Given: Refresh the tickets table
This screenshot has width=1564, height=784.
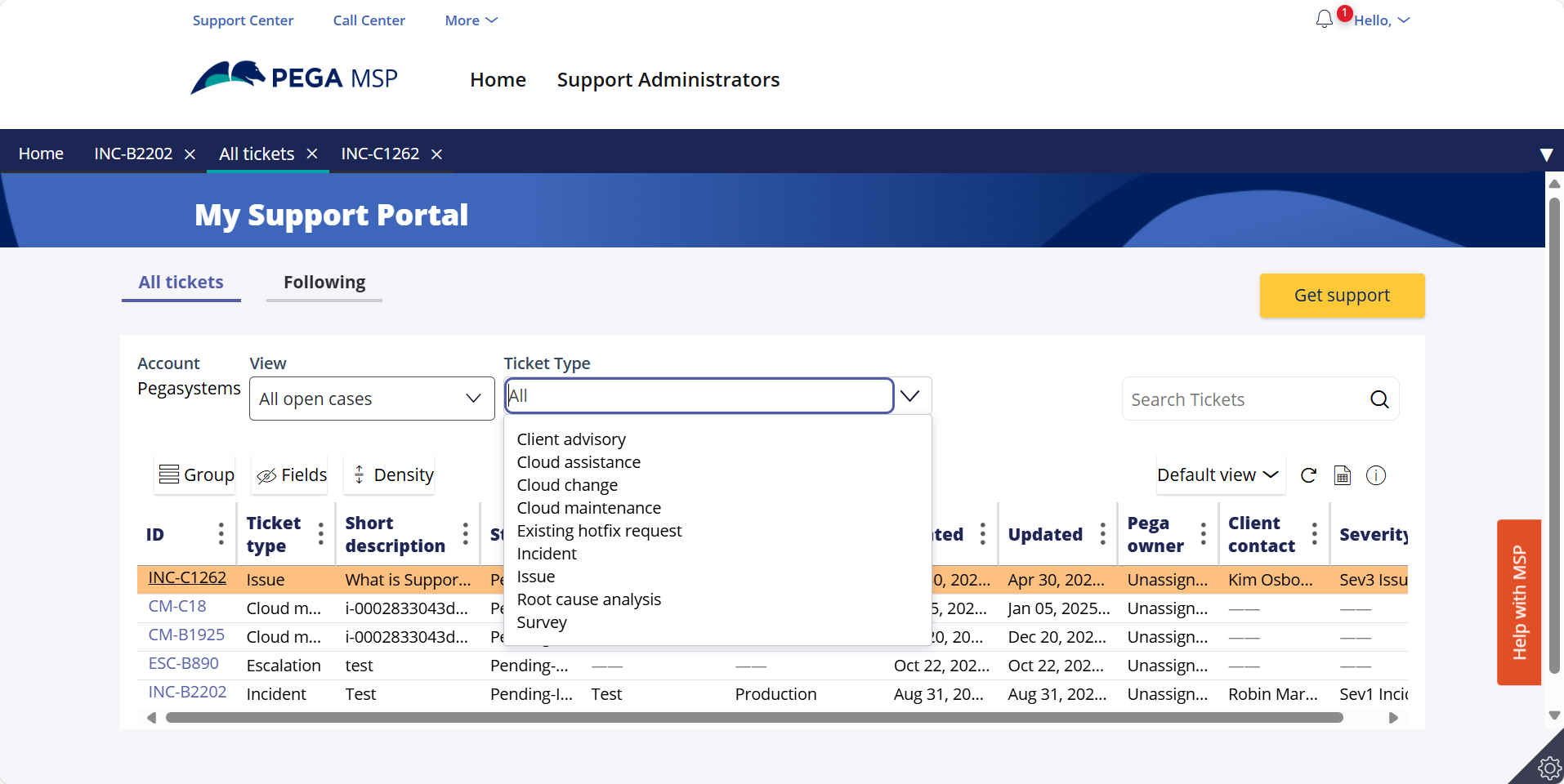Looking at the screenshot, I should pos(1308,475).
